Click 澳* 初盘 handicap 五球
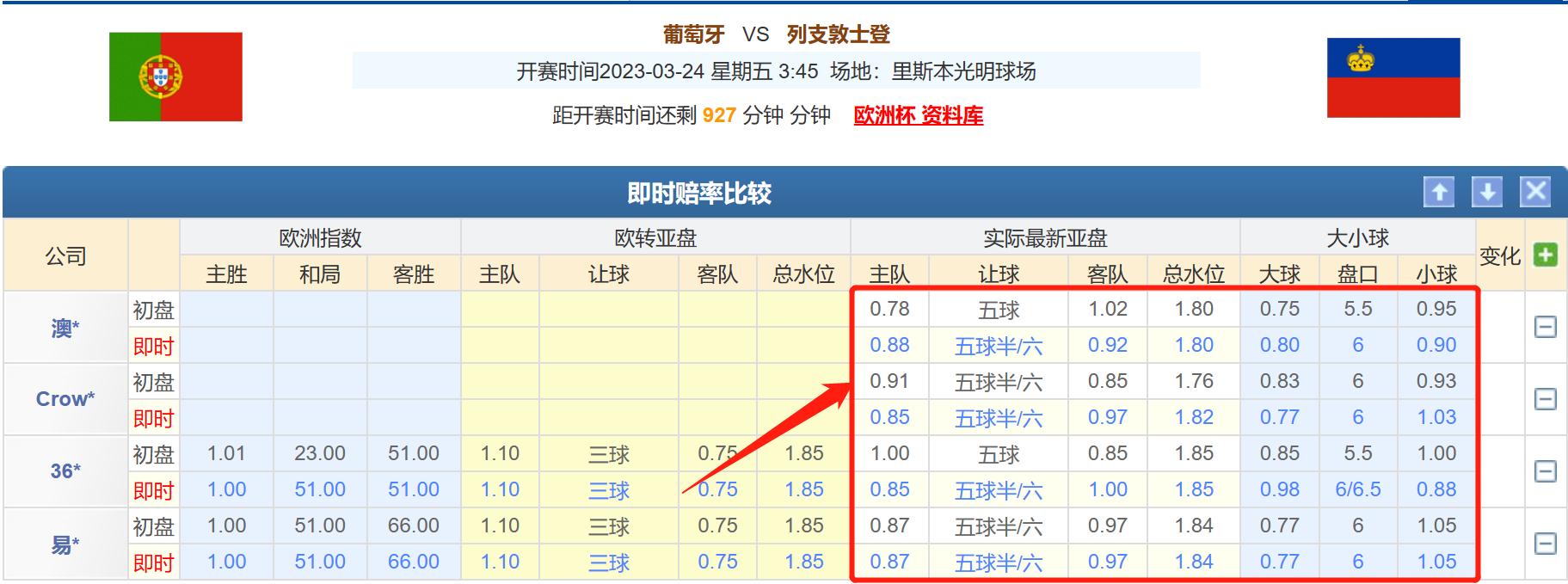This screenshot has width=1568, height=584. pyautogui.click(x=998, y=310)
